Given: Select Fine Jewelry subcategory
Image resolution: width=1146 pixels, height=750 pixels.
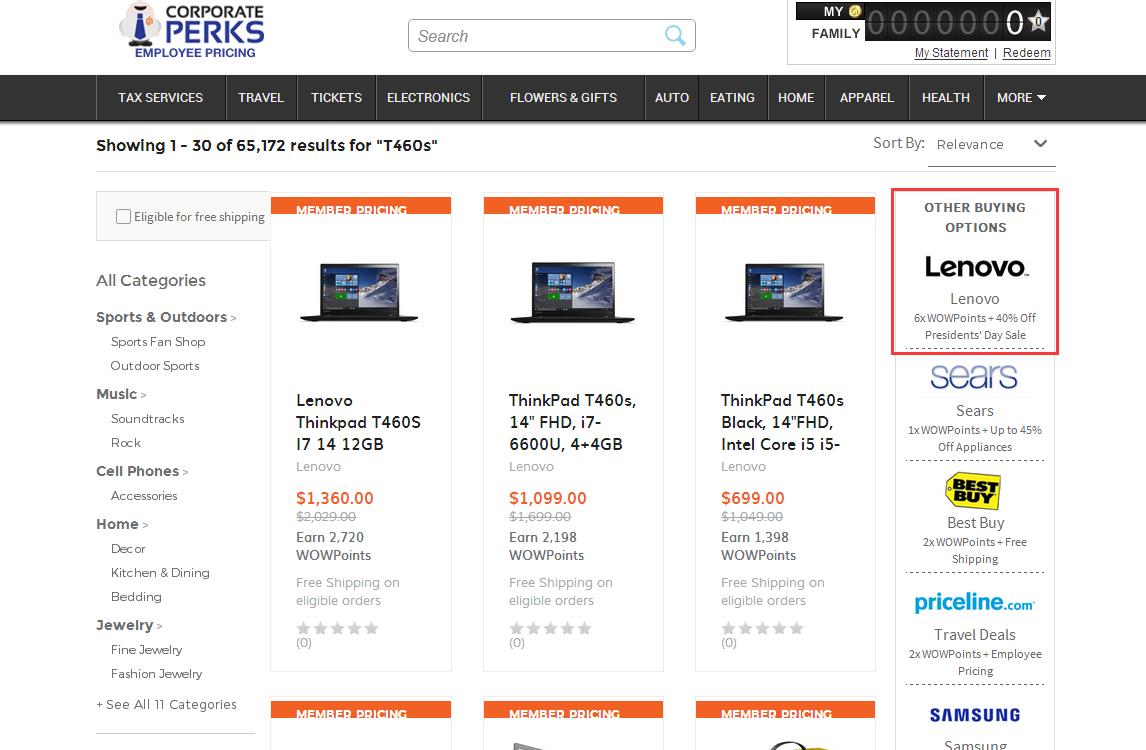Looking at the screenshot, I should [146, 650].
